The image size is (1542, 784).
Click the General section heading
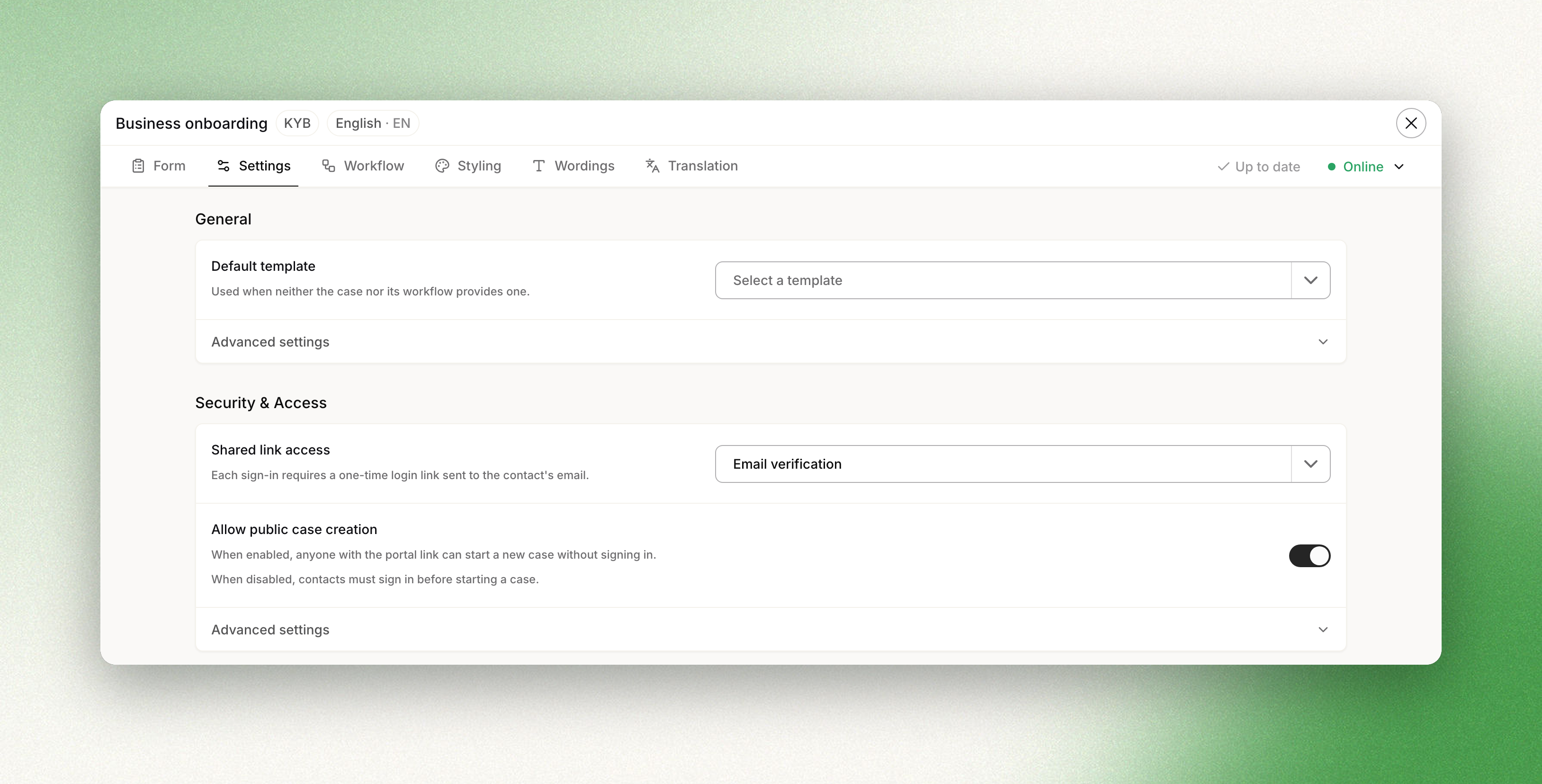[x=223, y=219]
